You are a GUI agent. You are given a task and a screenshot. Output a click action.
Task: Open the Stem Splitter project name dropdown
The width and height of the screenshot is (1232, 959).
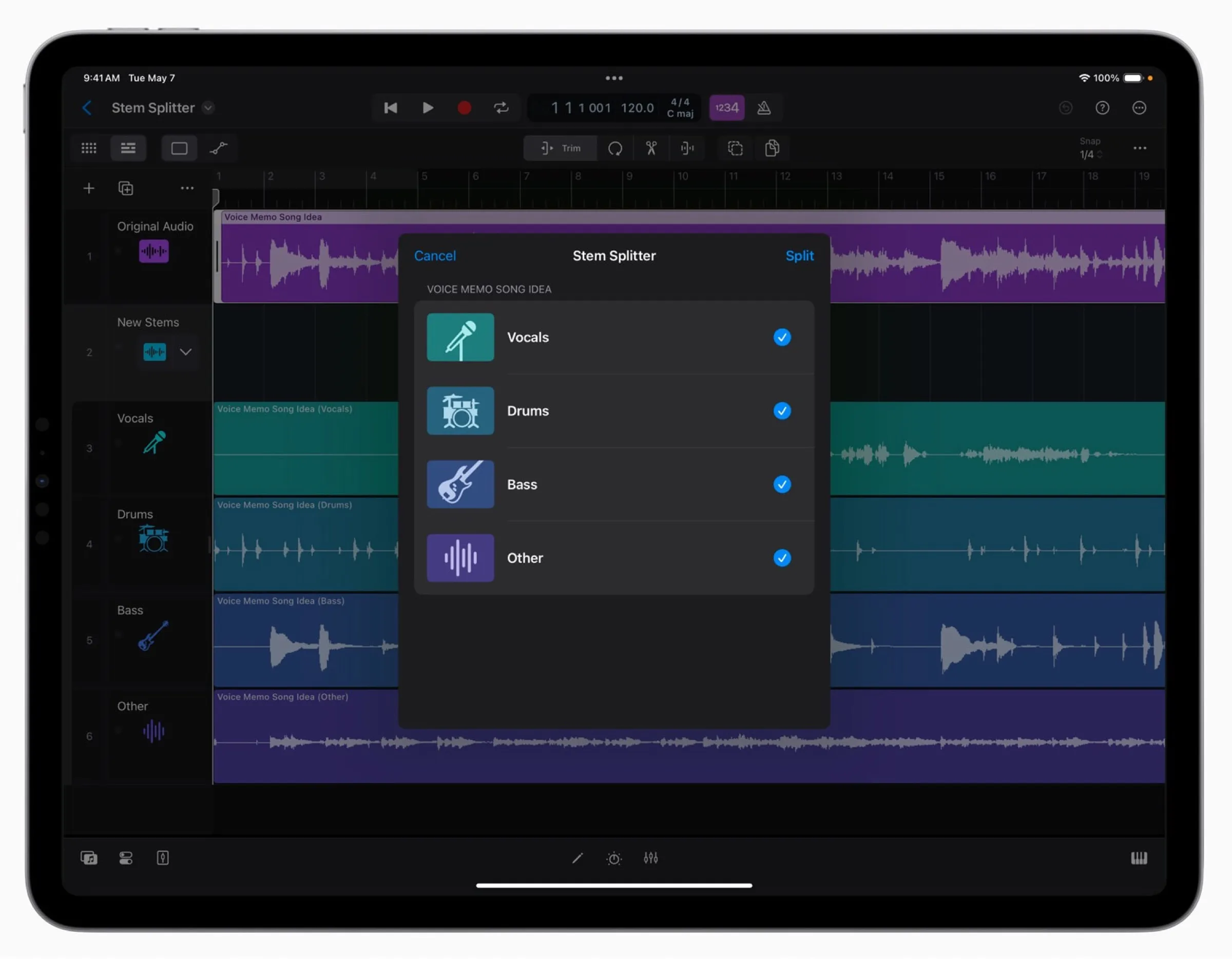[x=207, y=108]
